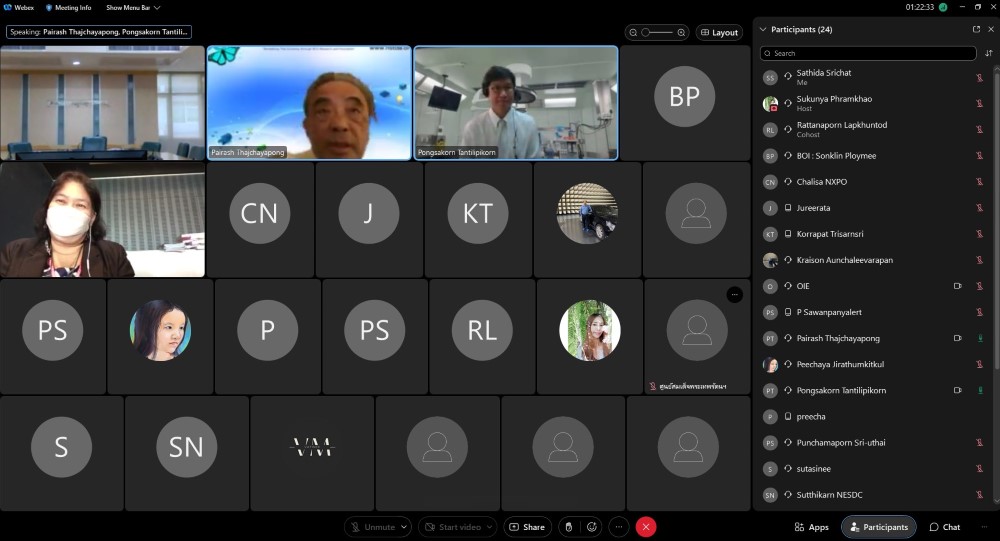
Task: Click the red leave meeting button
Action: pyautogui.click(x=646, y=527)
